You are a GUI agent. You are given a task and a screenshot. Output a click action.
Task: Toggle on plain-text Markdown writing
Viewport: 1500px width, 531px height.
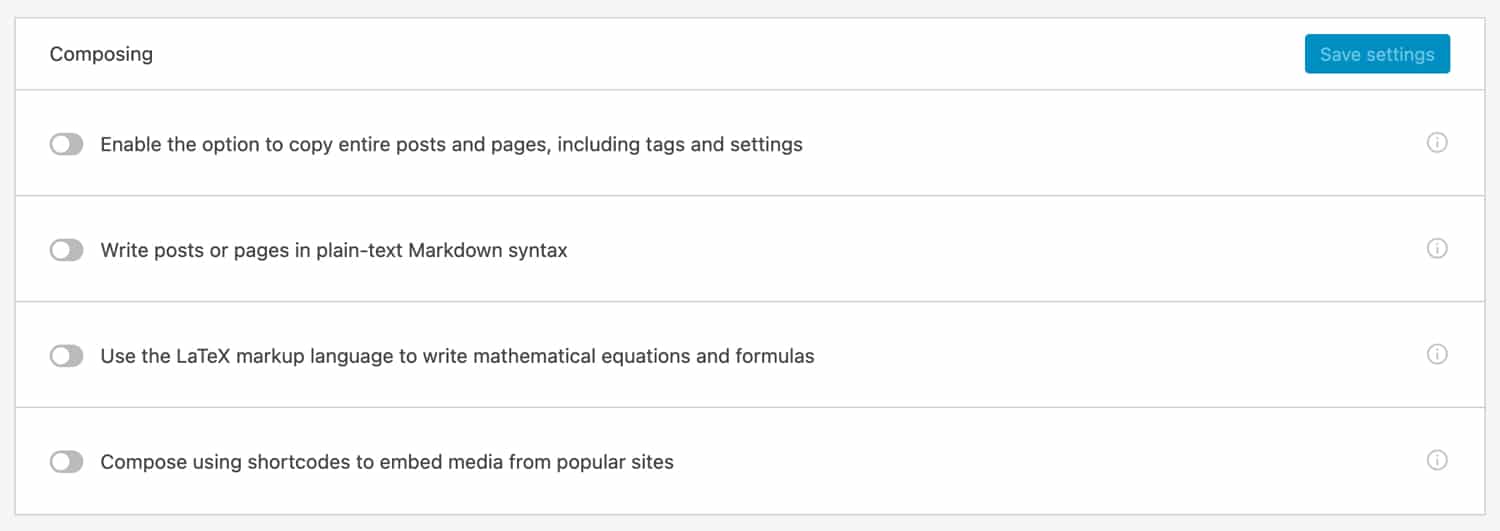[67, 250]
